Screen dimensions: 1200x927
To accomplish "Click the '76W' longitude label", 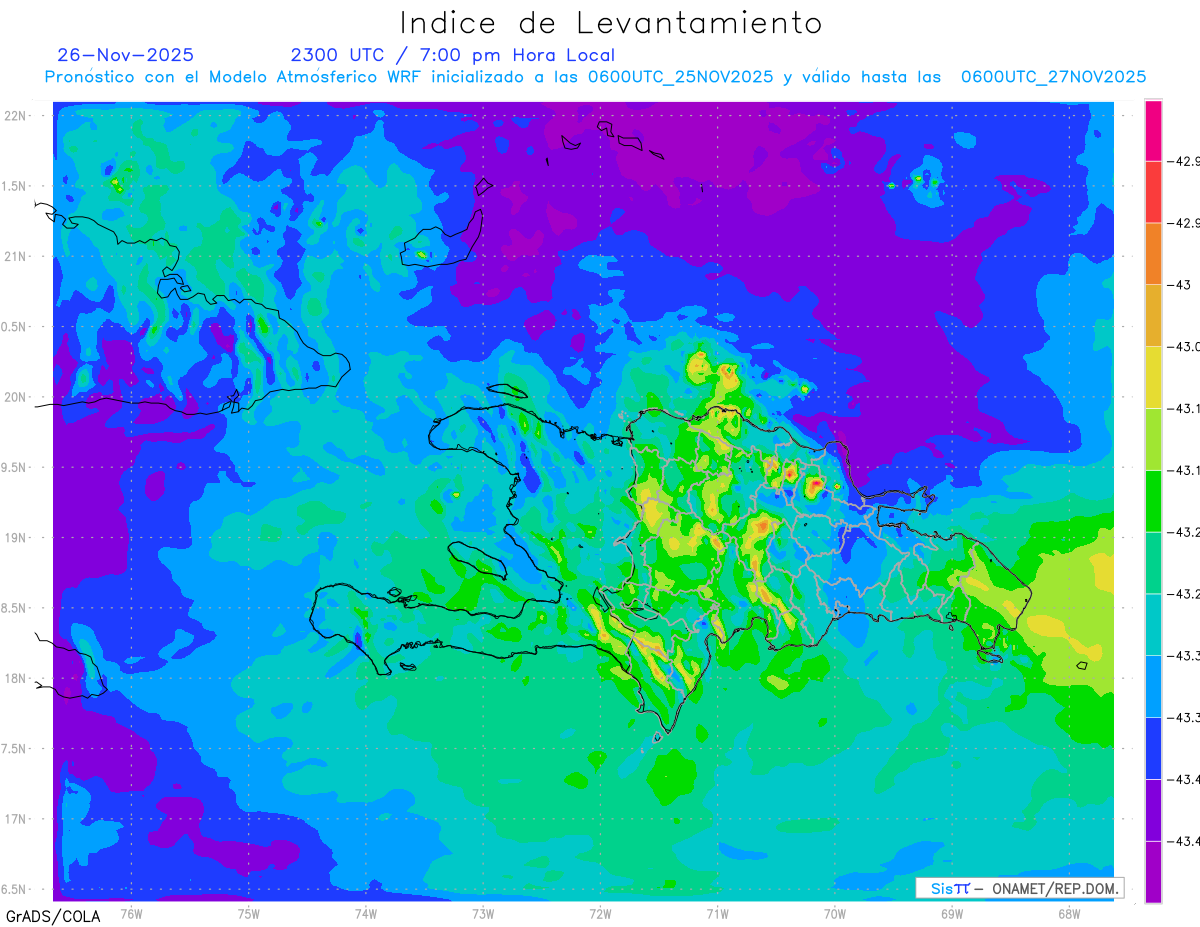I will pos(131,914).
